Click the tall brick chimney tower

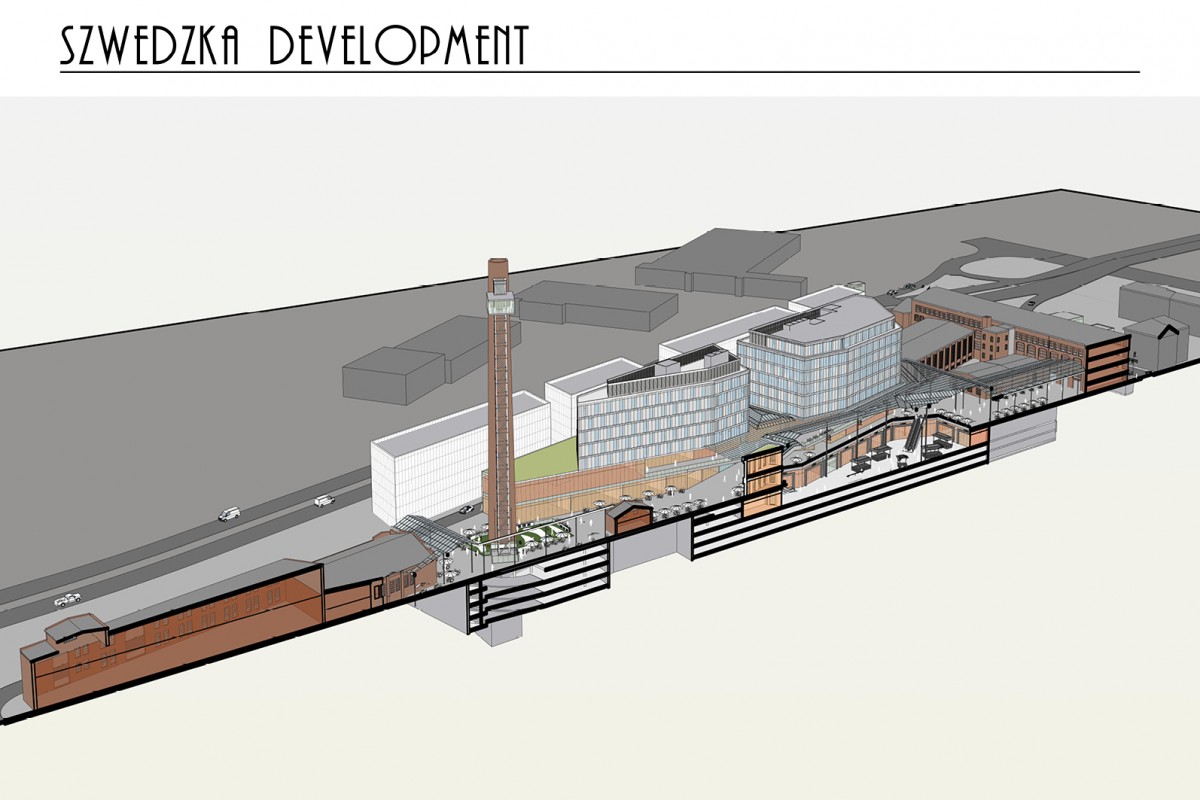tap(500, 400)
